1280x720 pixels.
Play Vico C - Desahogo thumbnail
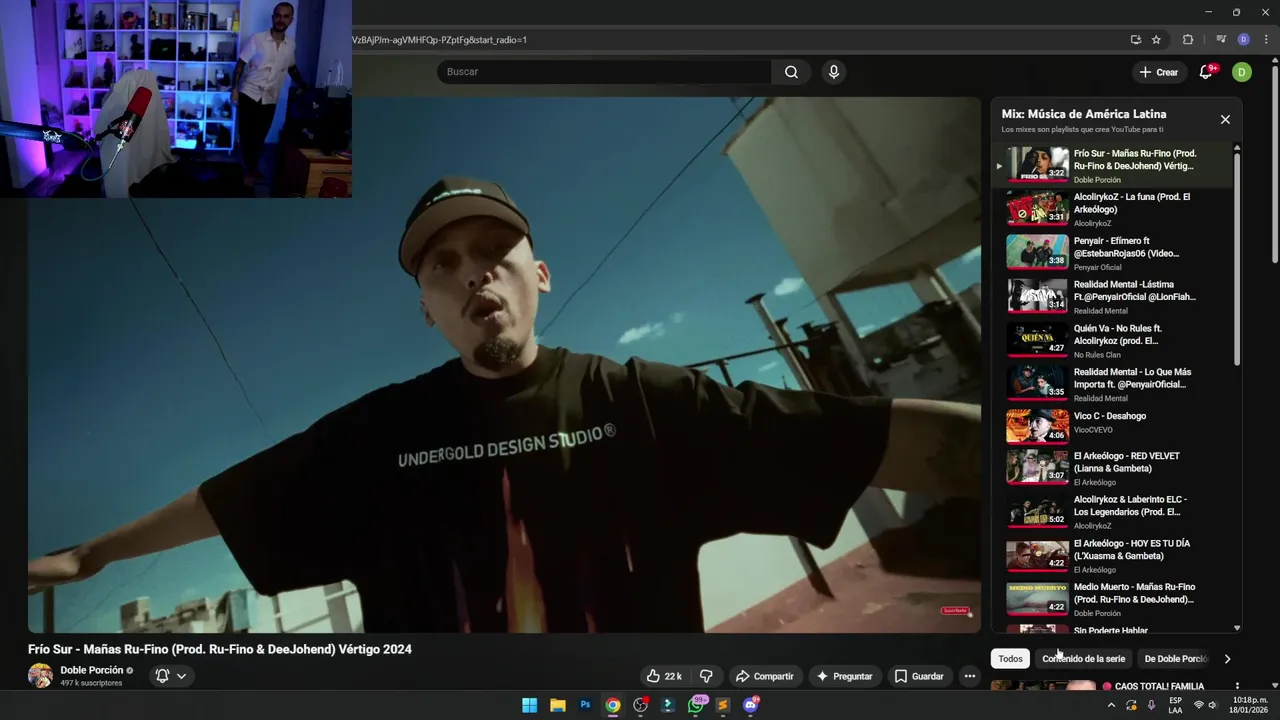[x=1037, y=426]
